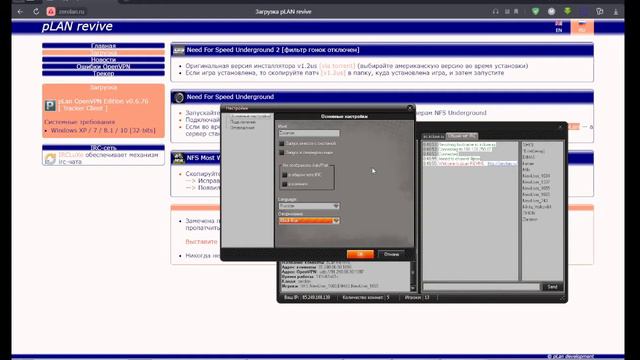The width and height of the screenshot is (640, 360).
Task: Enable the launch-with-system checkbox in settings
Action: tap(281, 144)
